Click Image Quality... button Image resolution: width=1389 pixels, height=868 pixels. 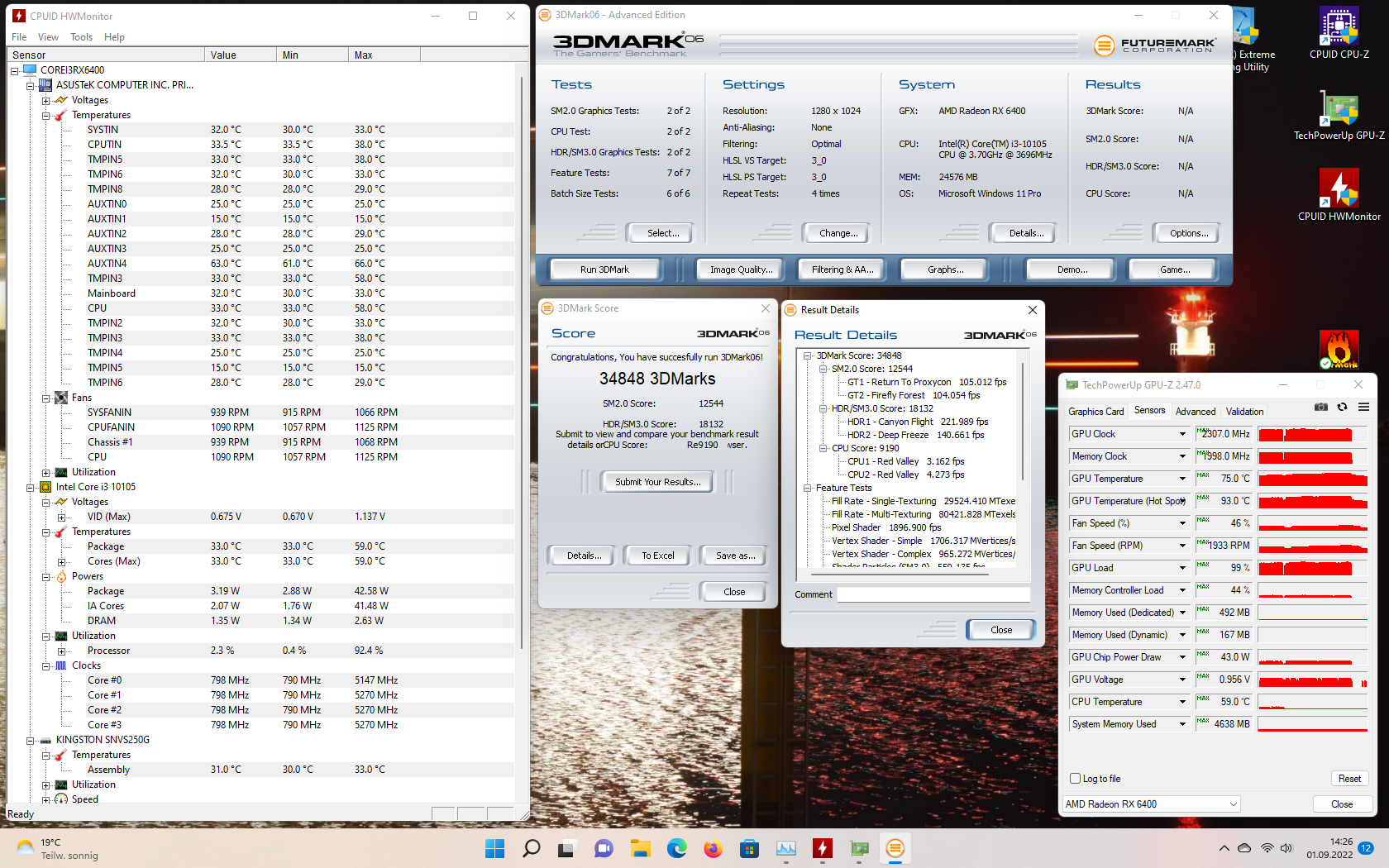(741, 269)
